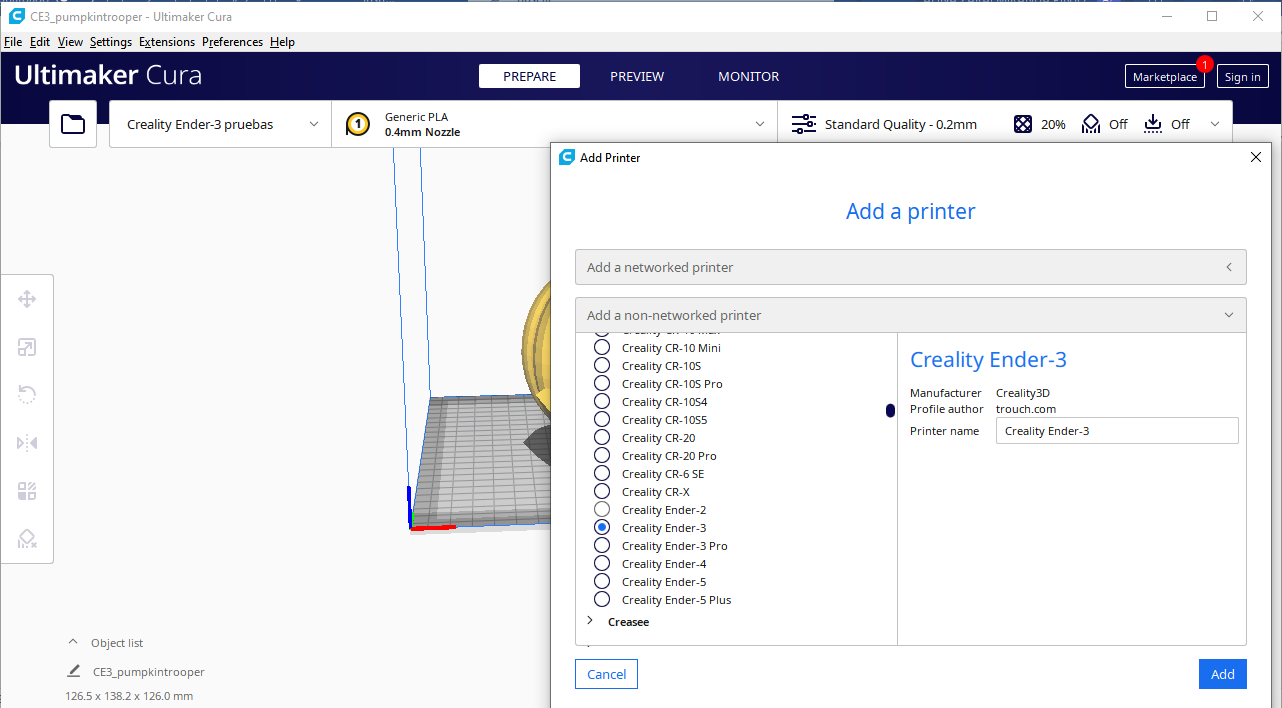Select the Mirror tool in left toolbar
The width and height of the screenshot is (1282, 708).
tap(27, 443)
